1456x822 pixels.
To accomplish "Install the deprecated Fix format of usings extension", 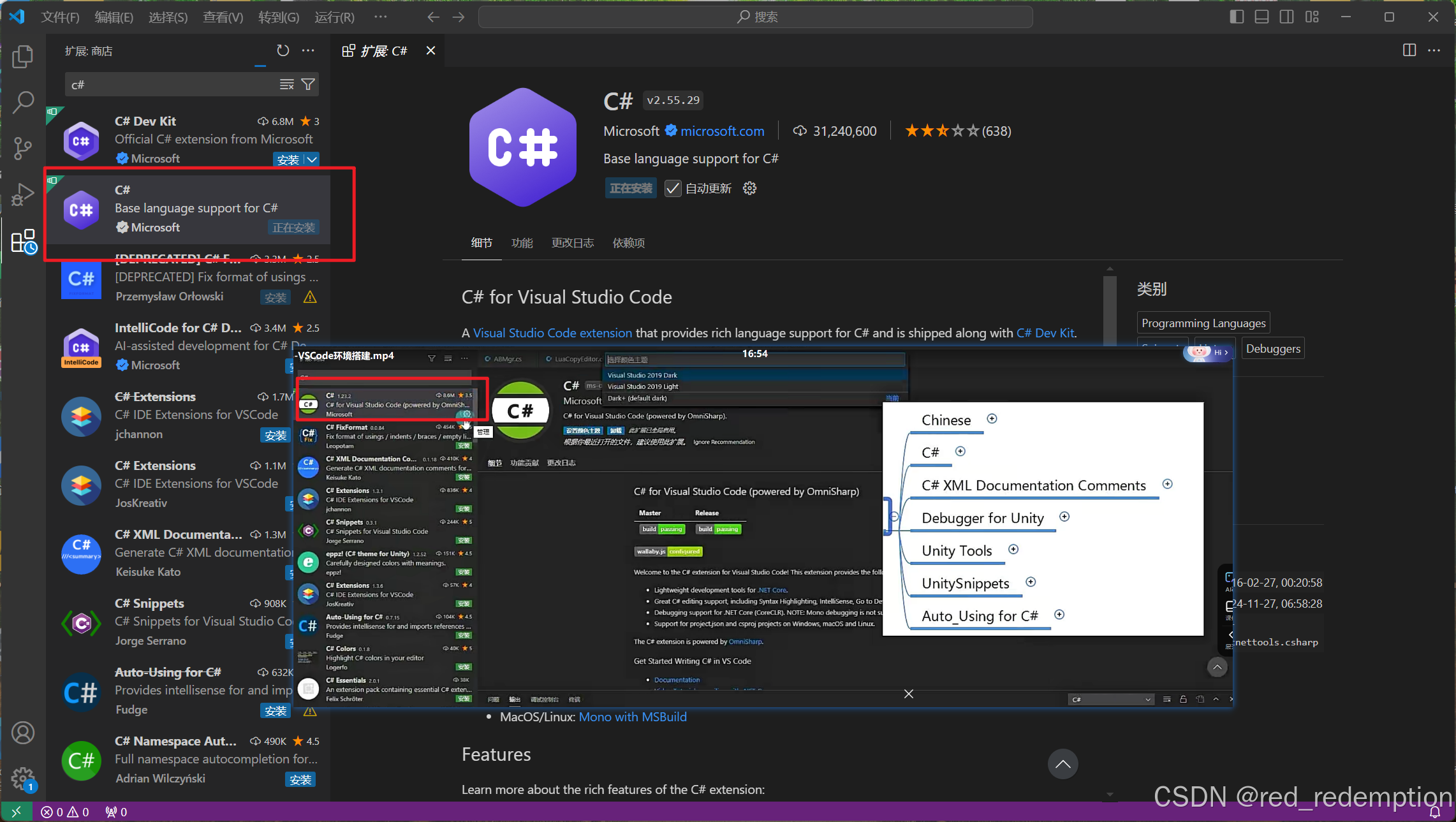I will coord(276,297).
